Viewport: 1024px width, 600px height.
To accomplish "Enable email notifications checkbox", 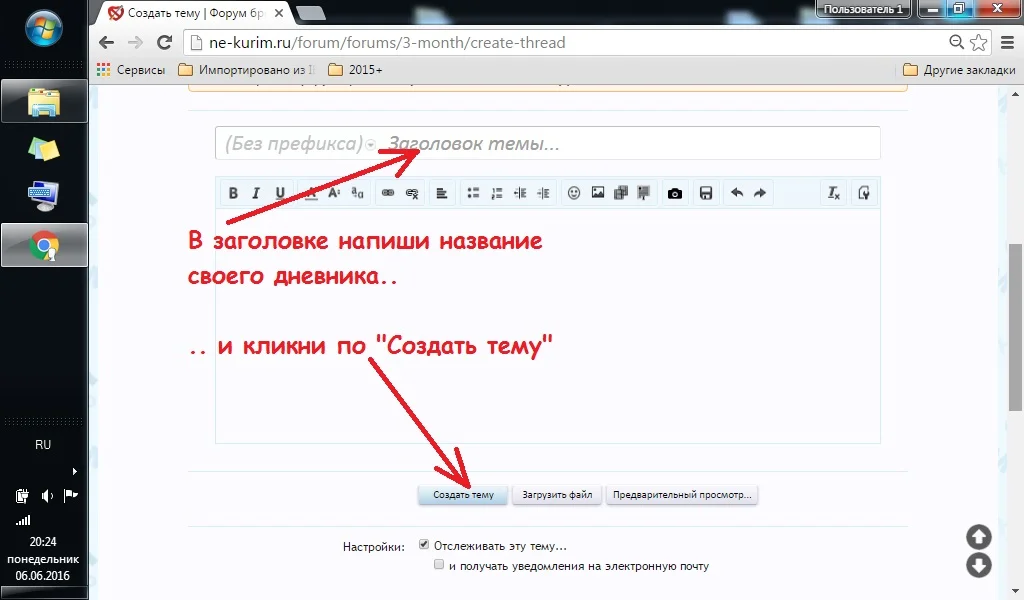I will click(439, 564).
